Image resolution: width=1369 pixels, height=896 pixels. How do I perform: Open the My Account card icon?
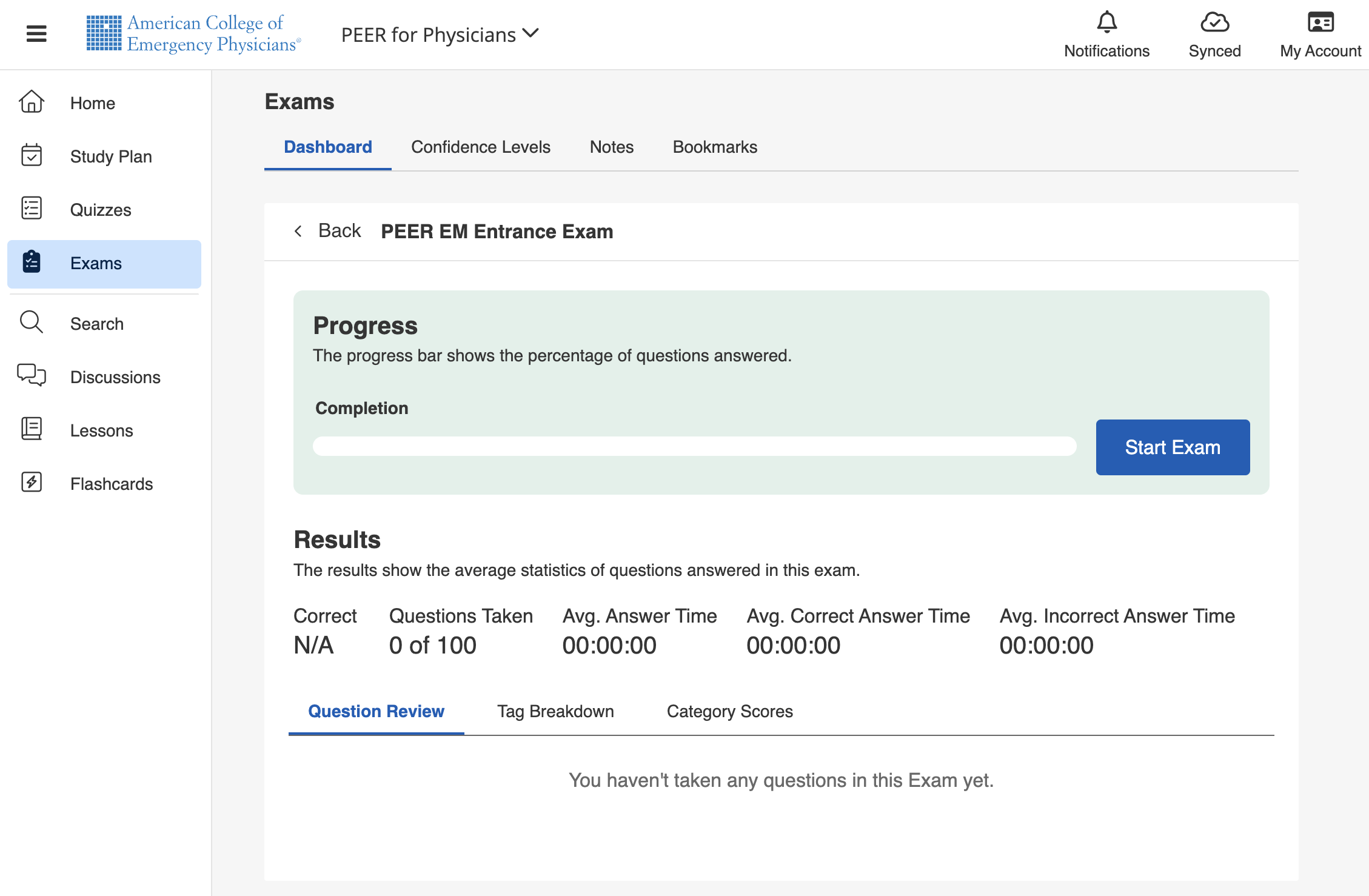1320,22
